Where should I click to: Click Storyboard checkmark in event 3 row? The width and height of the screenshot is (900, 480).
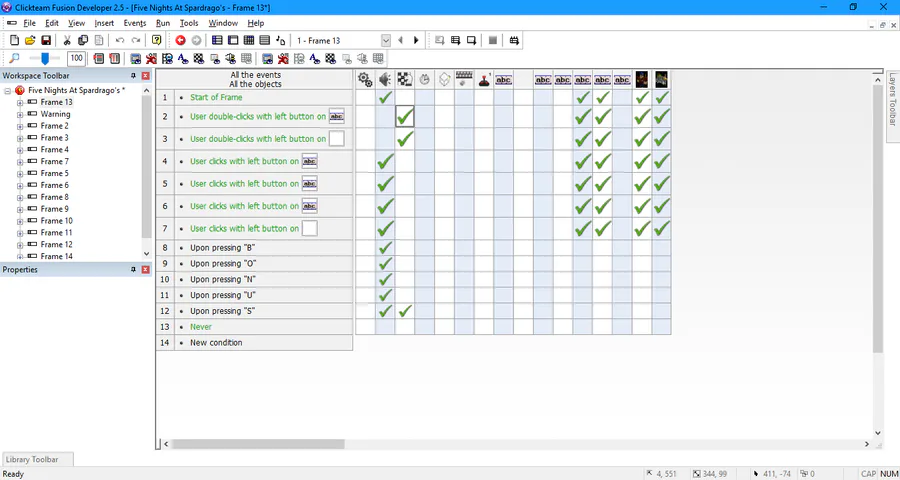(405, 139)
